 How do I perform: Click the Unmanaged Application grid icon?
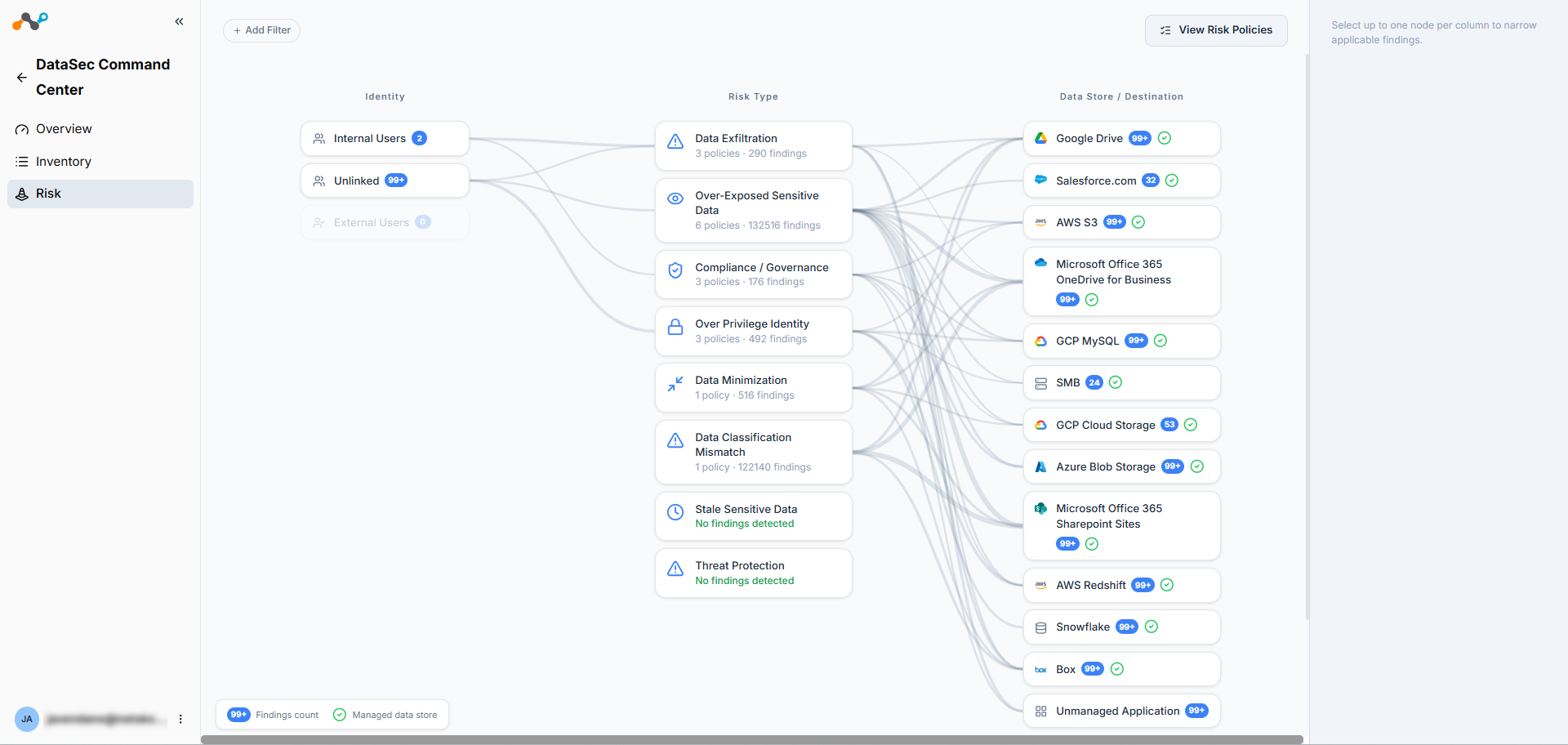click(x=1040, y=712)
